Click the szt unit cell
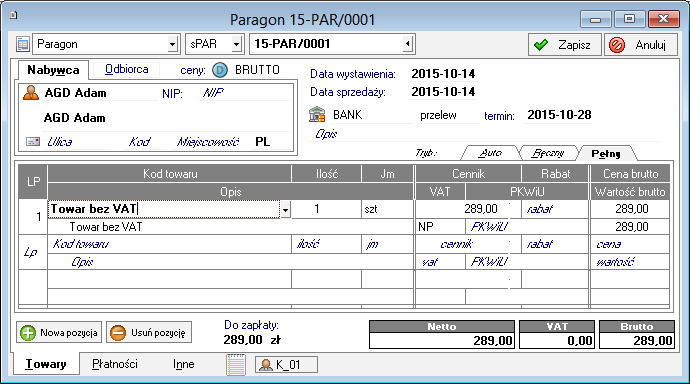The height and width of the screenshot is (384, 690). click(x=387, y=209)
